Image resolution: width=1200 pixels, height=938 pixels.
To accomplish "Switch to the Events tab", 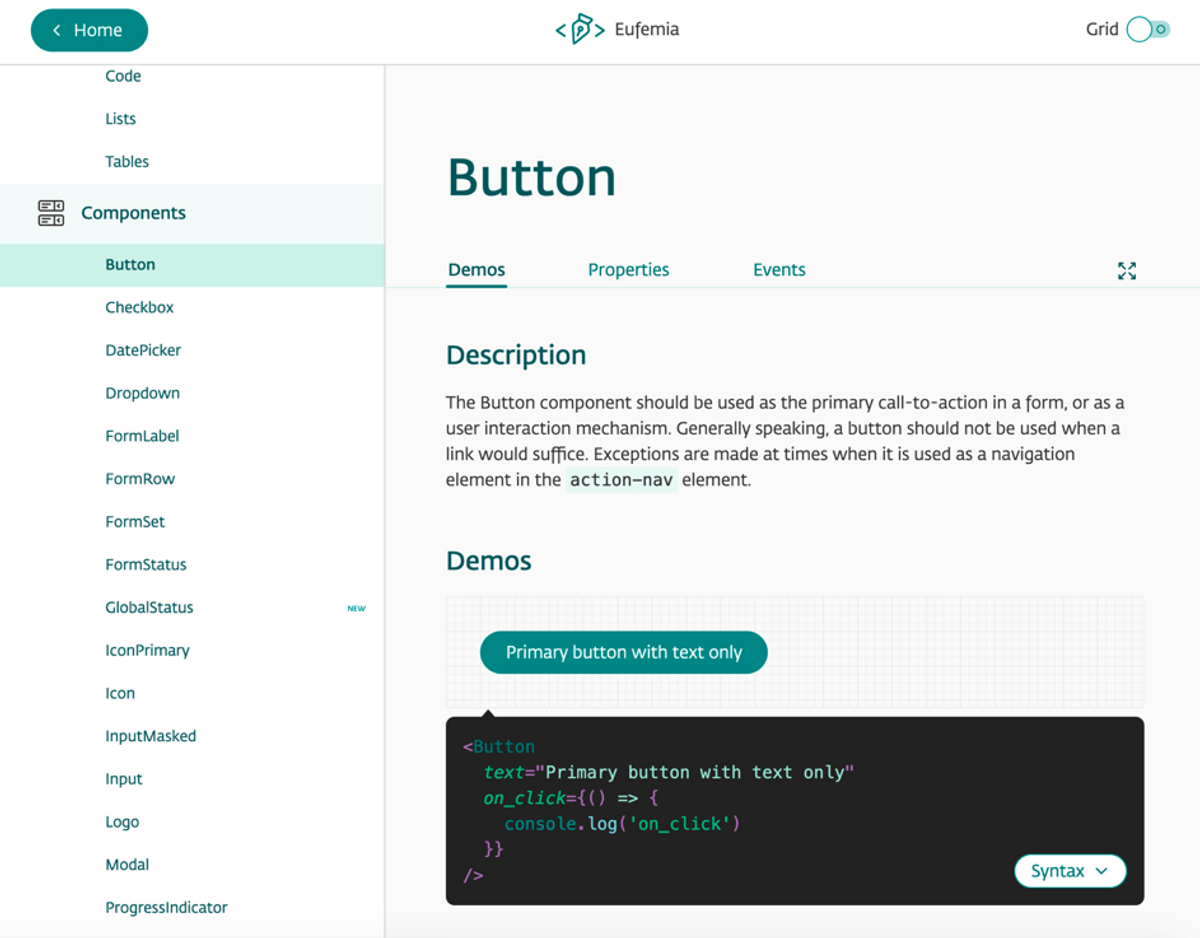I will [779, 270].
